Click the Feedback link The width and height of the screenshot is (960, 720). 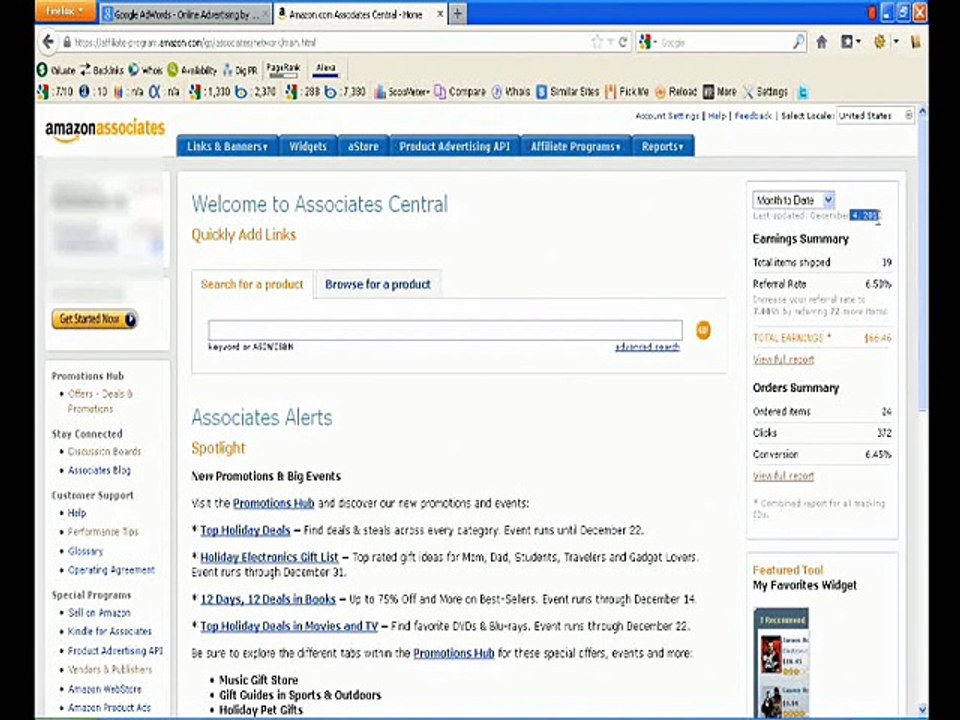click(x=753, y=116)
